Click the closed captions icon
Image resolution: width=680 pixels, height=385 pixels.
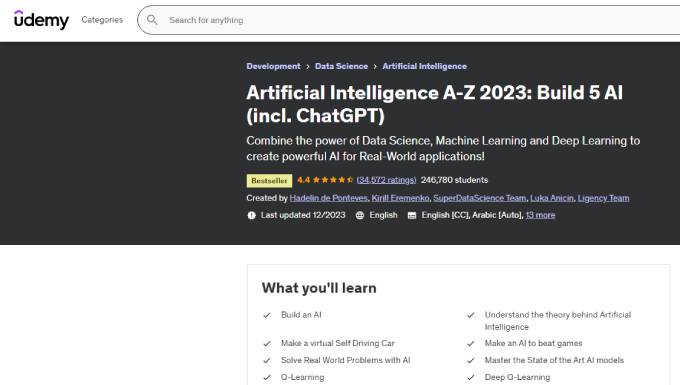pos(412,215)
